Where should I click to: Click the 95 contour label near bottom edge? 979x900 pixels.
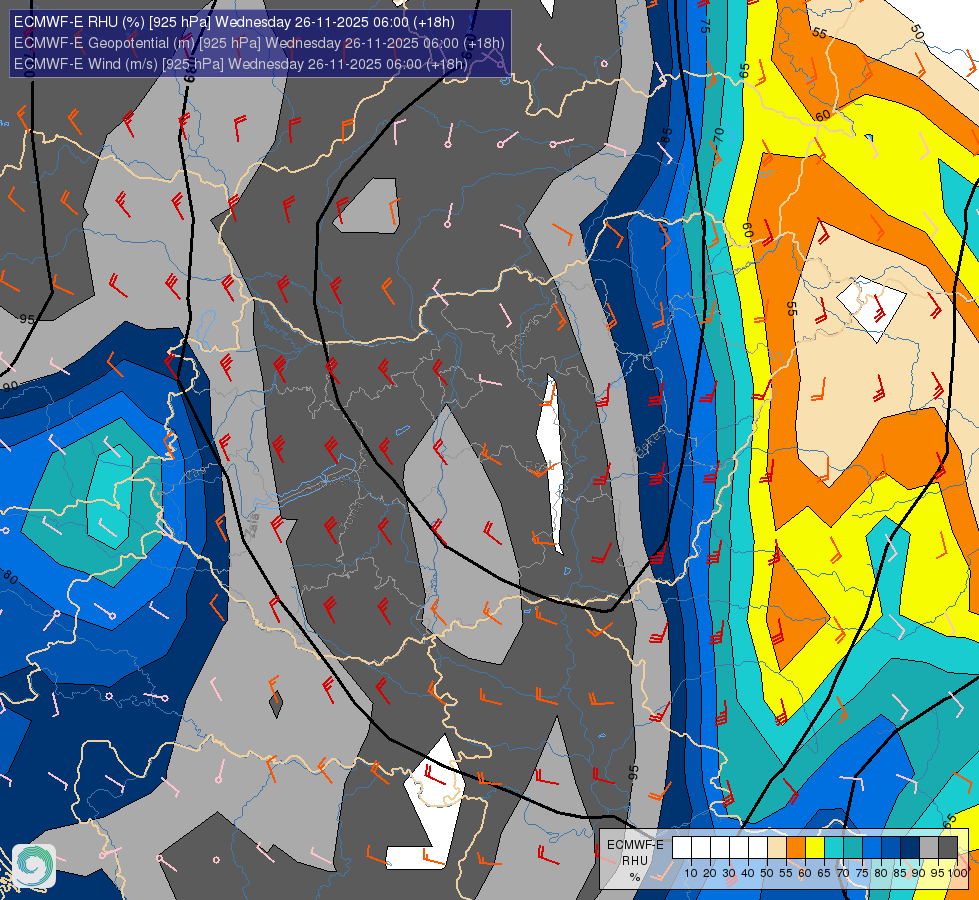[633, 772]
